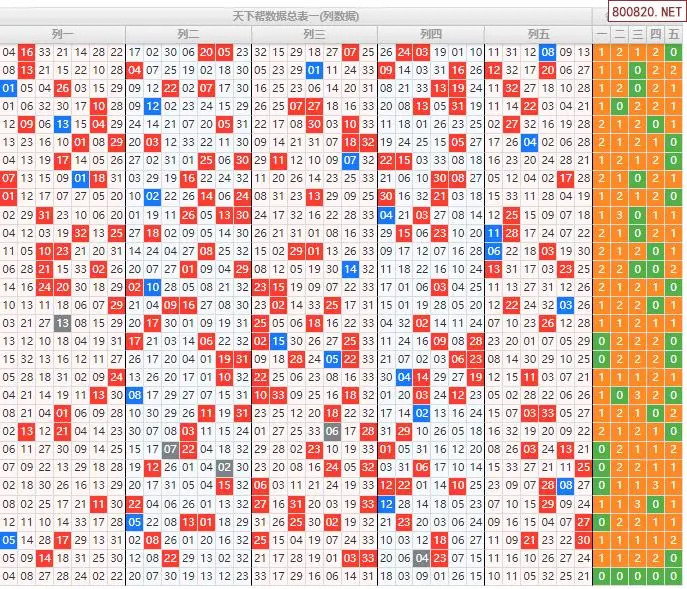Click the blue 14 cell in 列三

pyautogui.click(x=350, y=269)
